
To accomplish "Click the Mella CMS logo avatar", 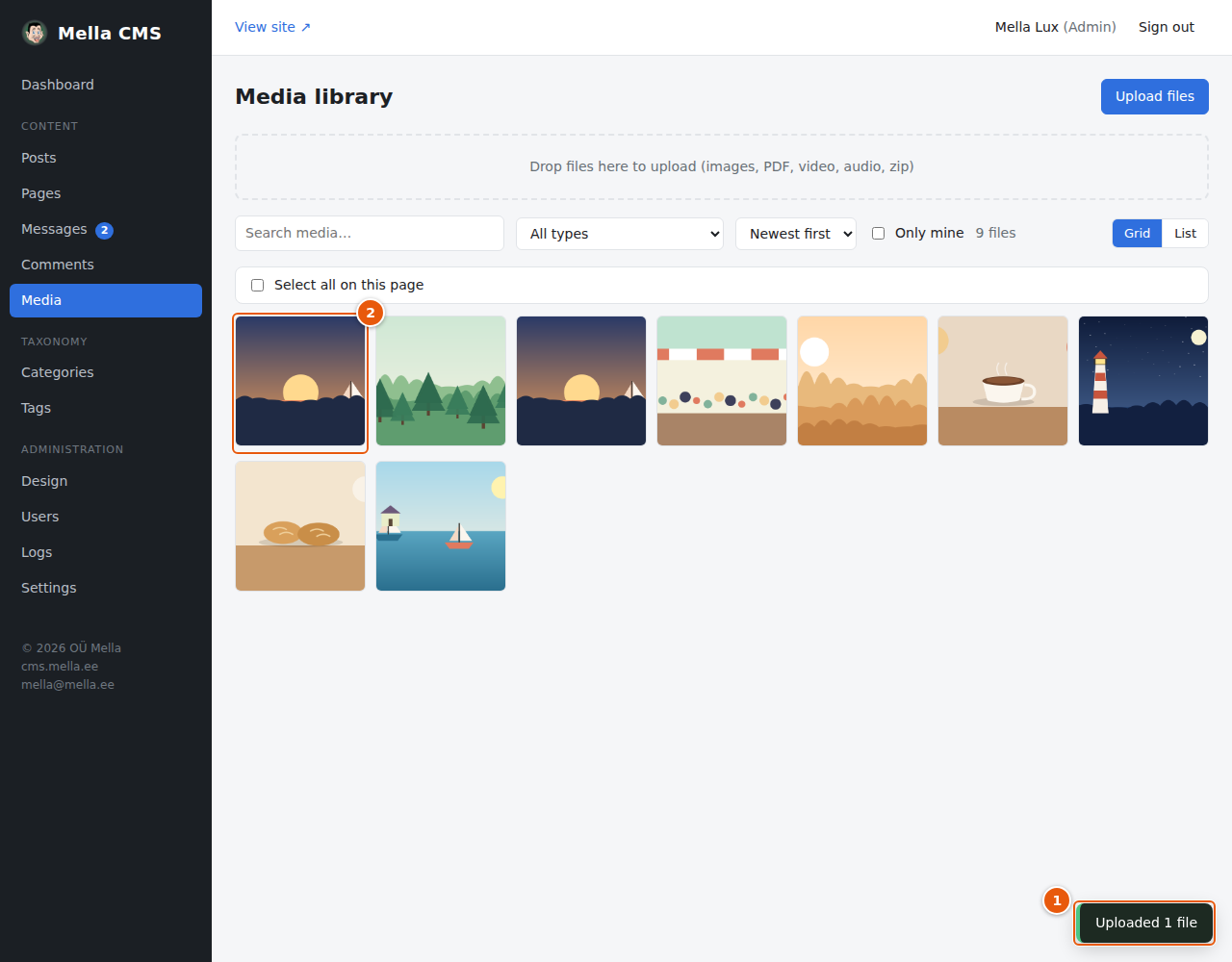I will point(35,33).
